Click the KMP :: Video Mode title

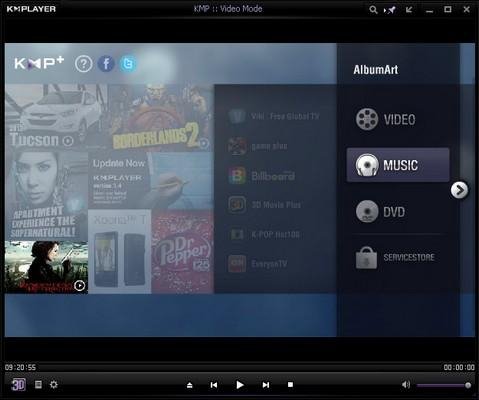click(x=228, y=9)
